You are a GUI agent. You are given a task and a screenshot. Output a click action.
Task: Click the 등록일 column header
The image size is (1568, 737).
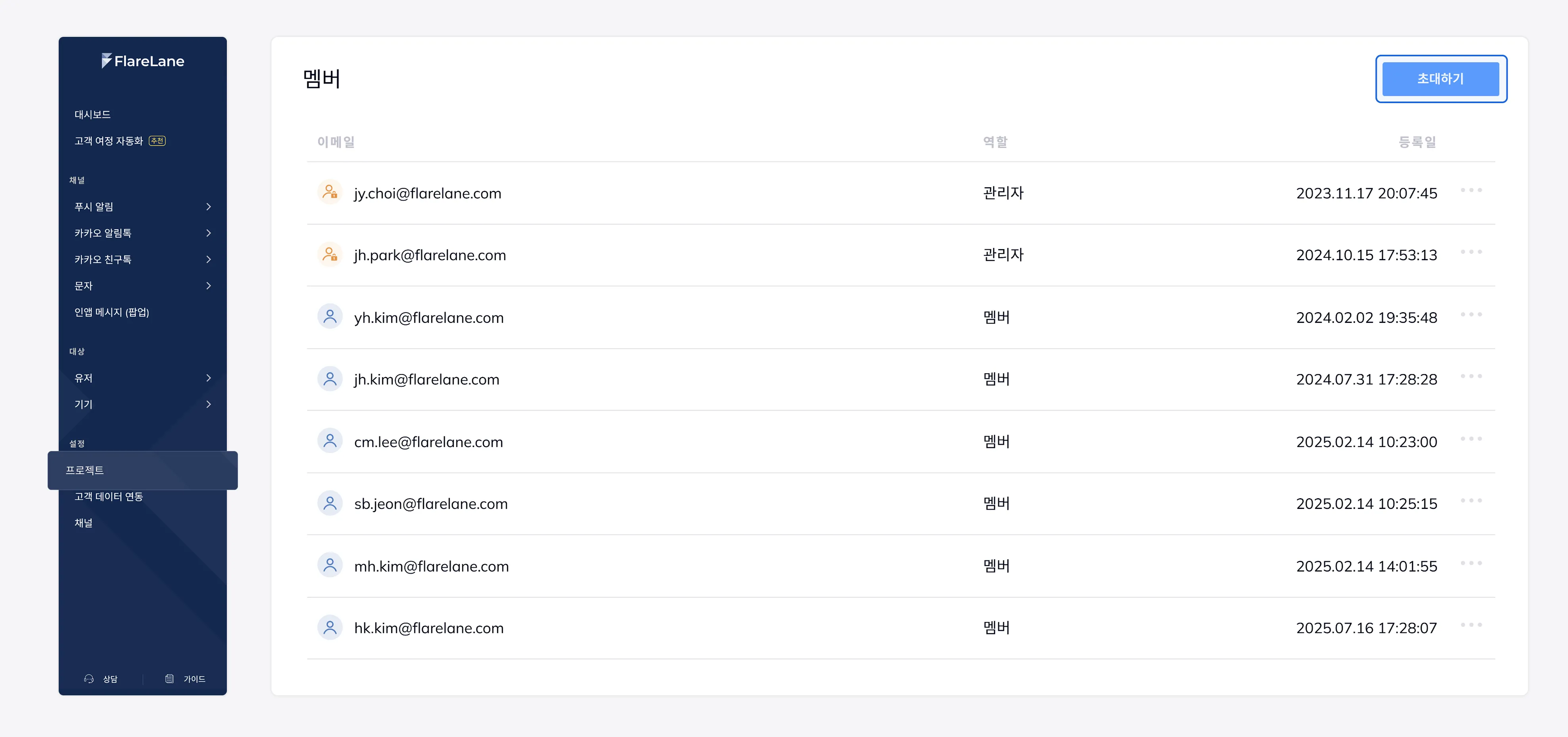click(x=1418, y=142)
